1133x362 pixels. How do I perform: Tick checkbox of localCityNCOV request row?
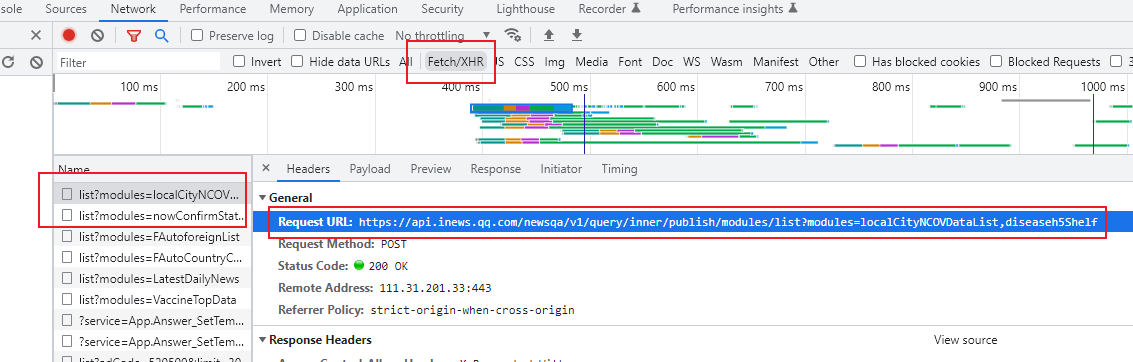[67, 194]
